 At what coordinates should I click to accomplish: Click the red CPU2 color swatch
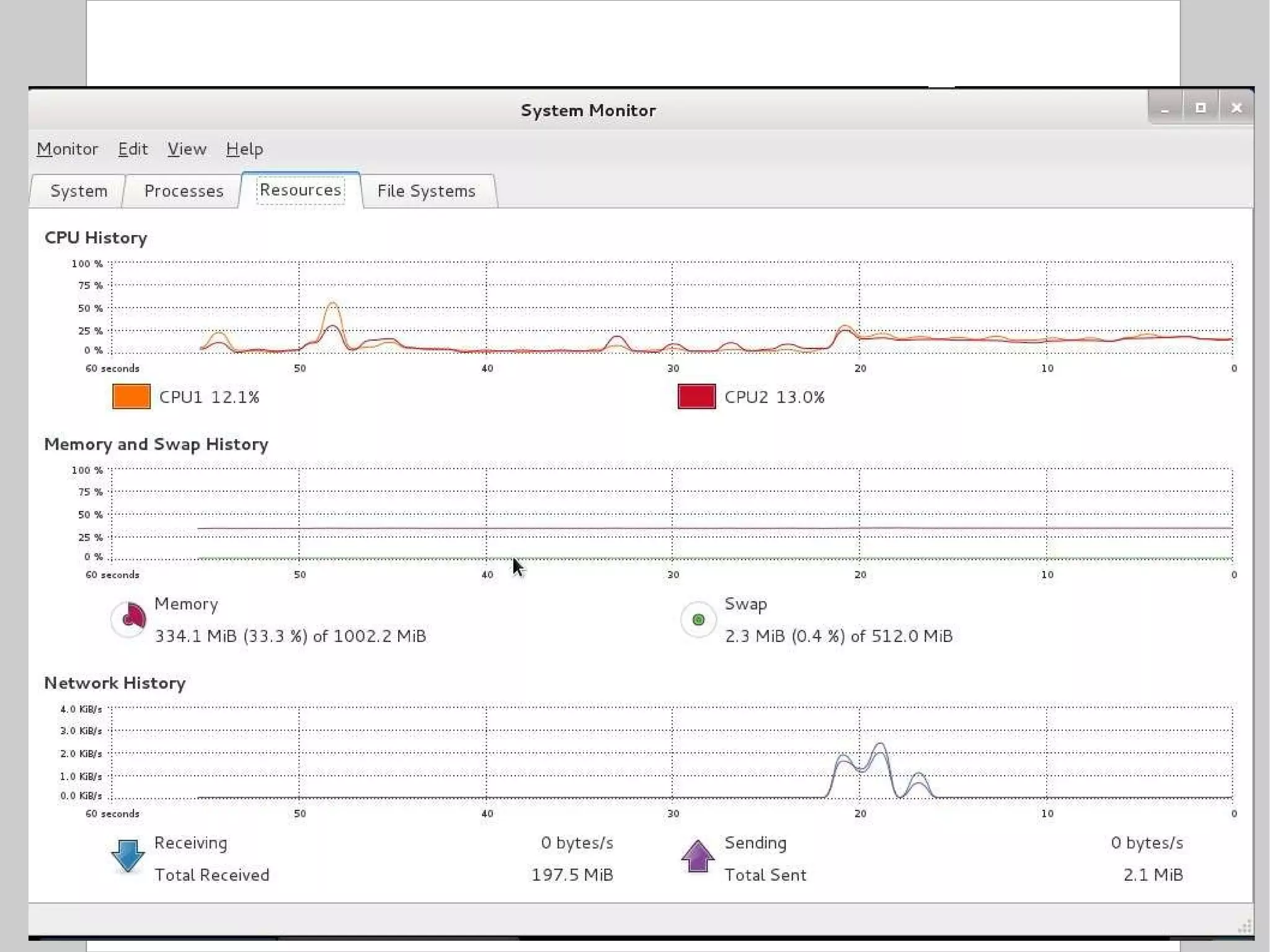point(696,396)
